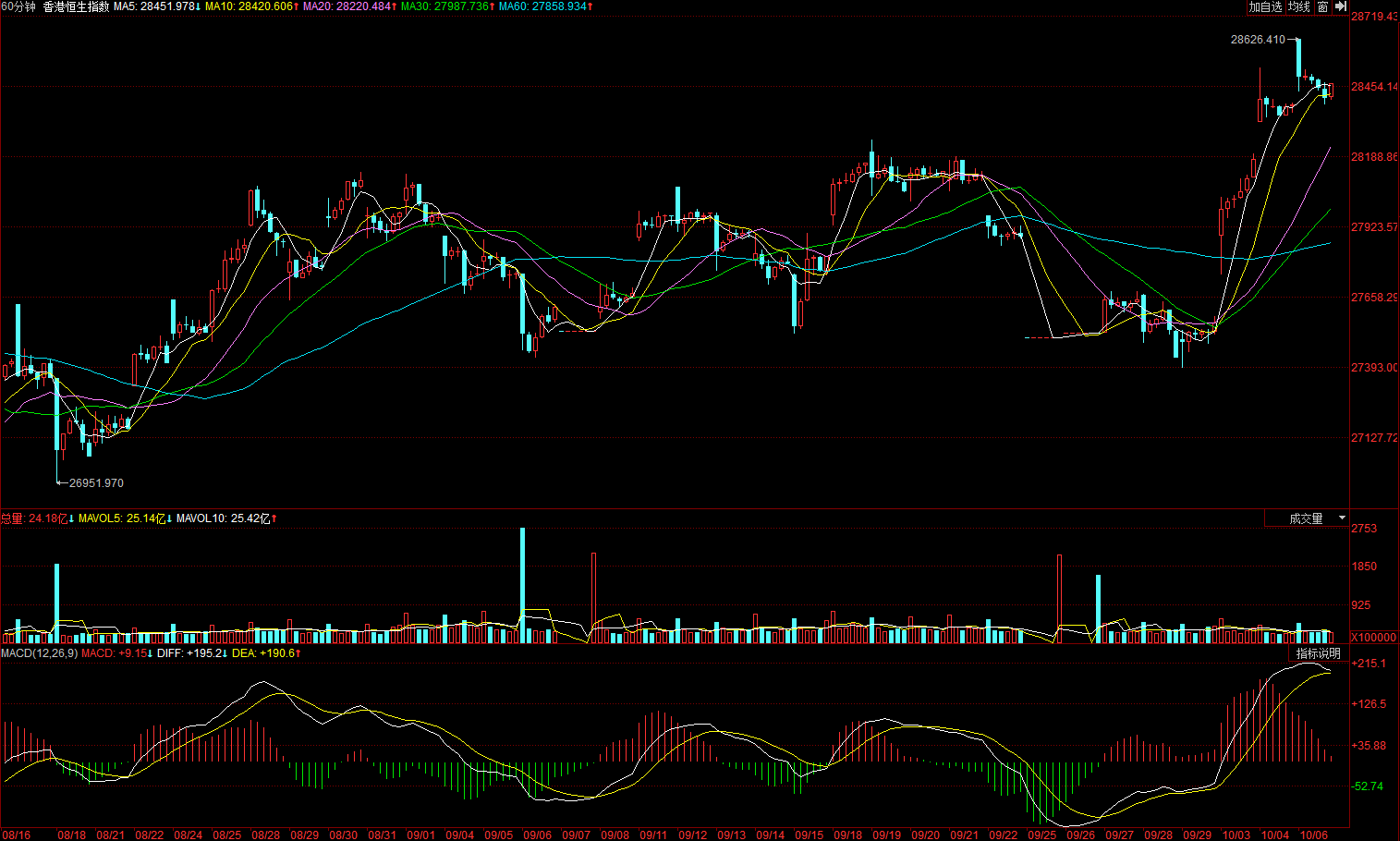Select the 60分钟 period label
The width and height of the screenshot is (1400, 841).
click(18, 6)
